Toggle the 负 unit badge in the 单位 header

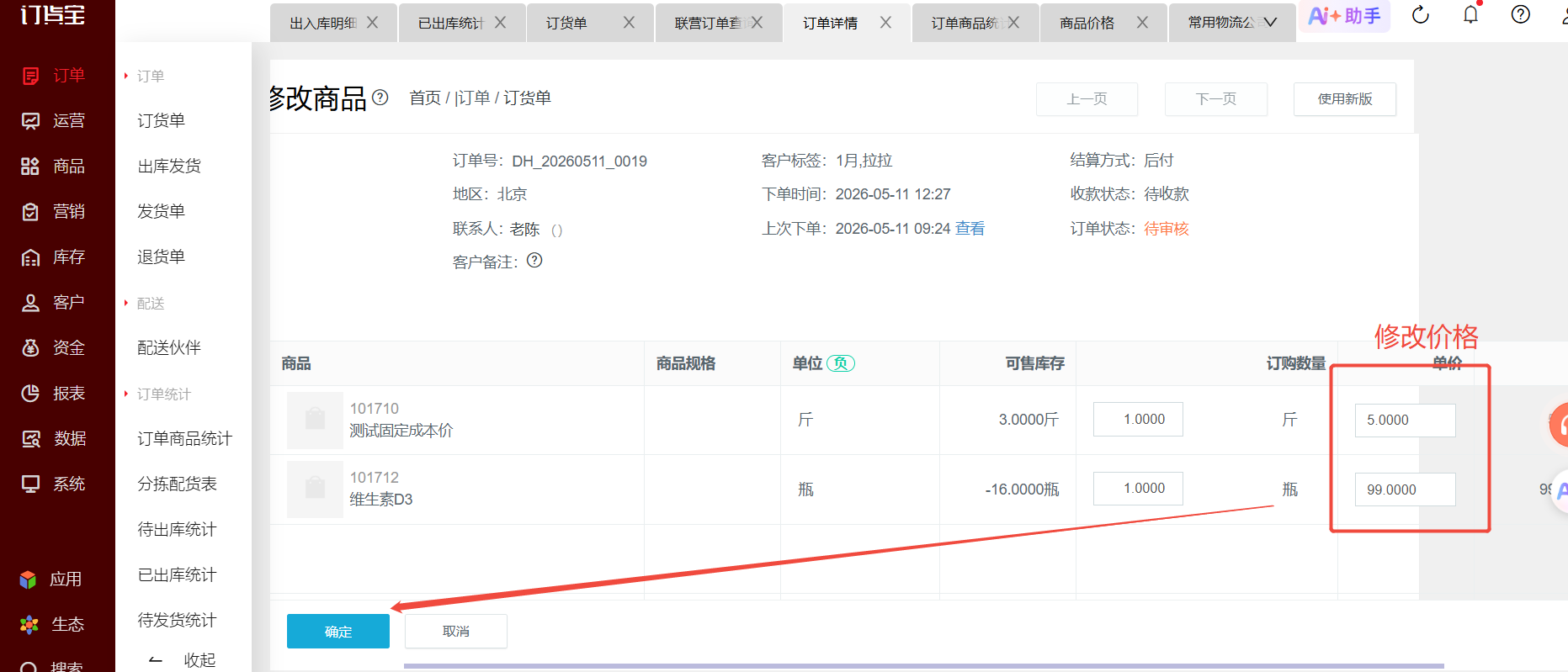[841, 363]
